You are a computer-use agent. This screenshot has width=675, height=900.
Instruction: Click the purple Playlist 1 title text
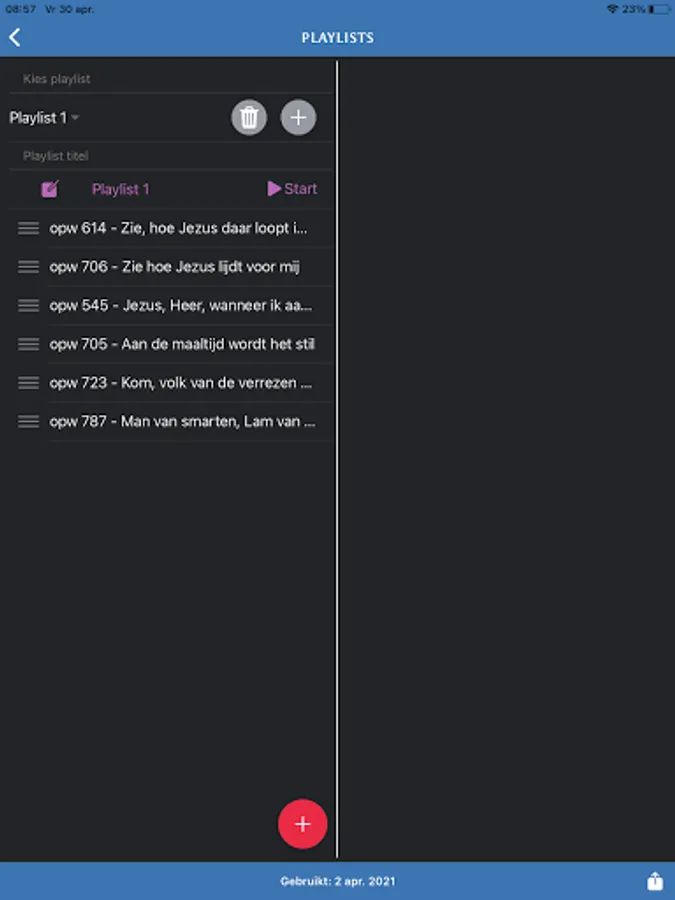click(121, 189)
